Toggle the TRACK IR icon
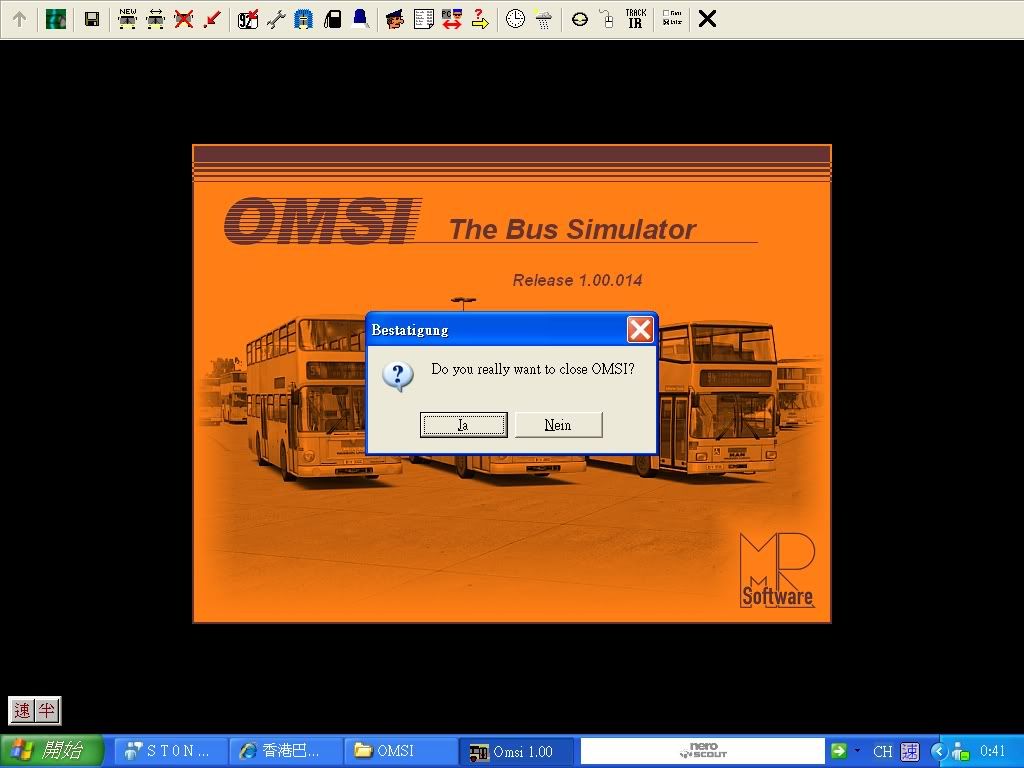Viewport: 1024px width, 768px height. pyautogui.click(x=635, y=19)
